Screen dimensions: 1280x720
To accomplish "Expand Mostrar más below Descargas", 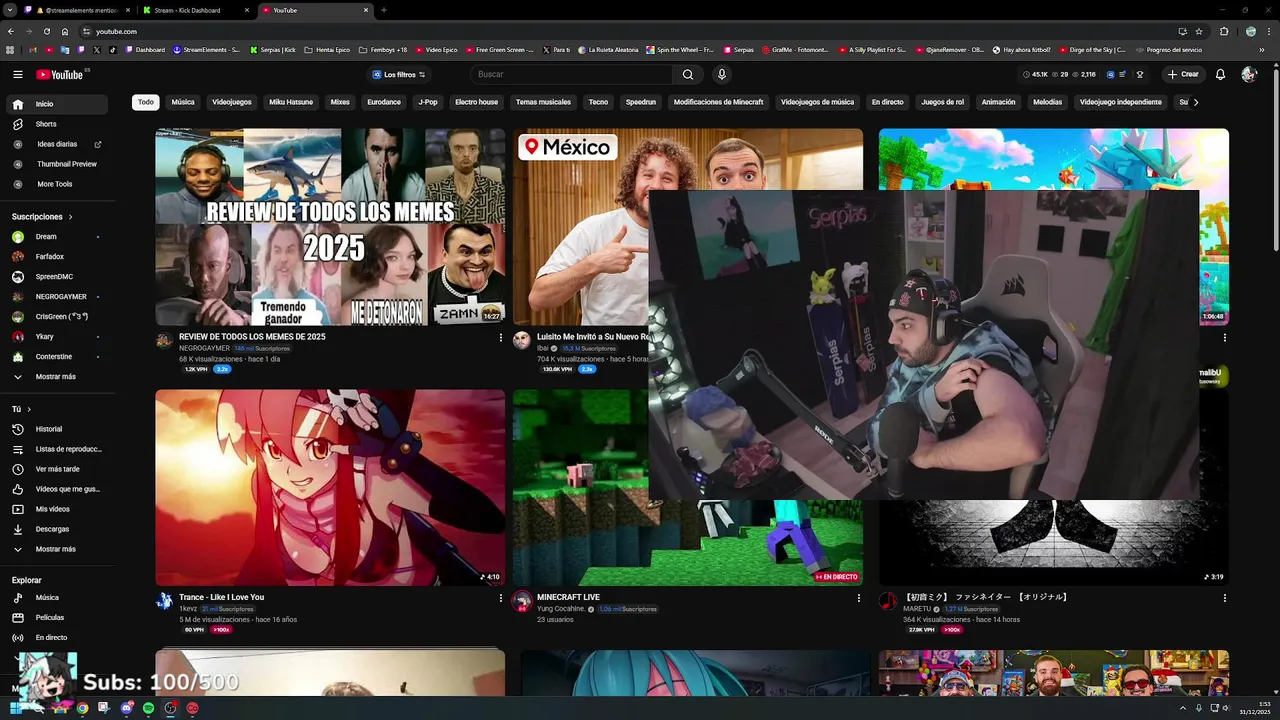I will [56, 549].
